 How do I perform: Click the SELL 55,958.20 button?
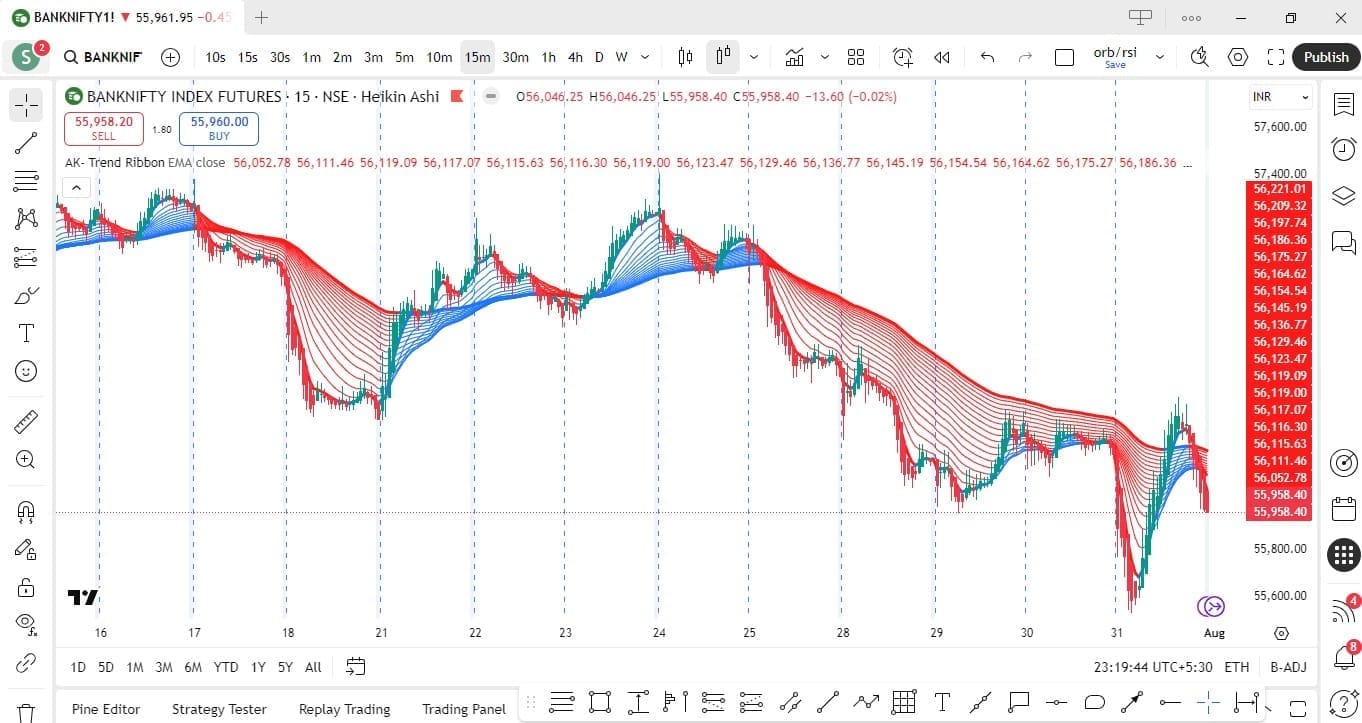coord(104,128)
